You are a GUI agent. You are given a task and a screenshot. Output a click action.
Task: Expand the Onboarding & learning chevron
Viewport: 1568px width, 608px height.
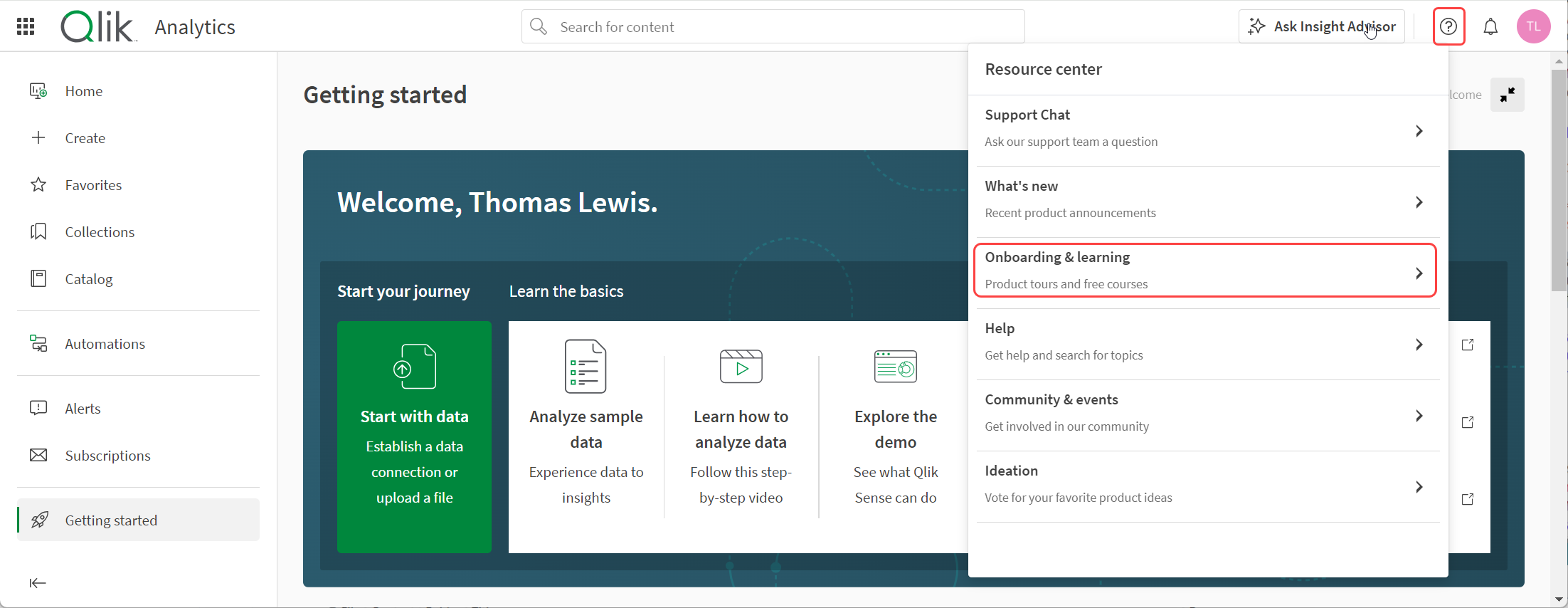(x=1419, y=273)
